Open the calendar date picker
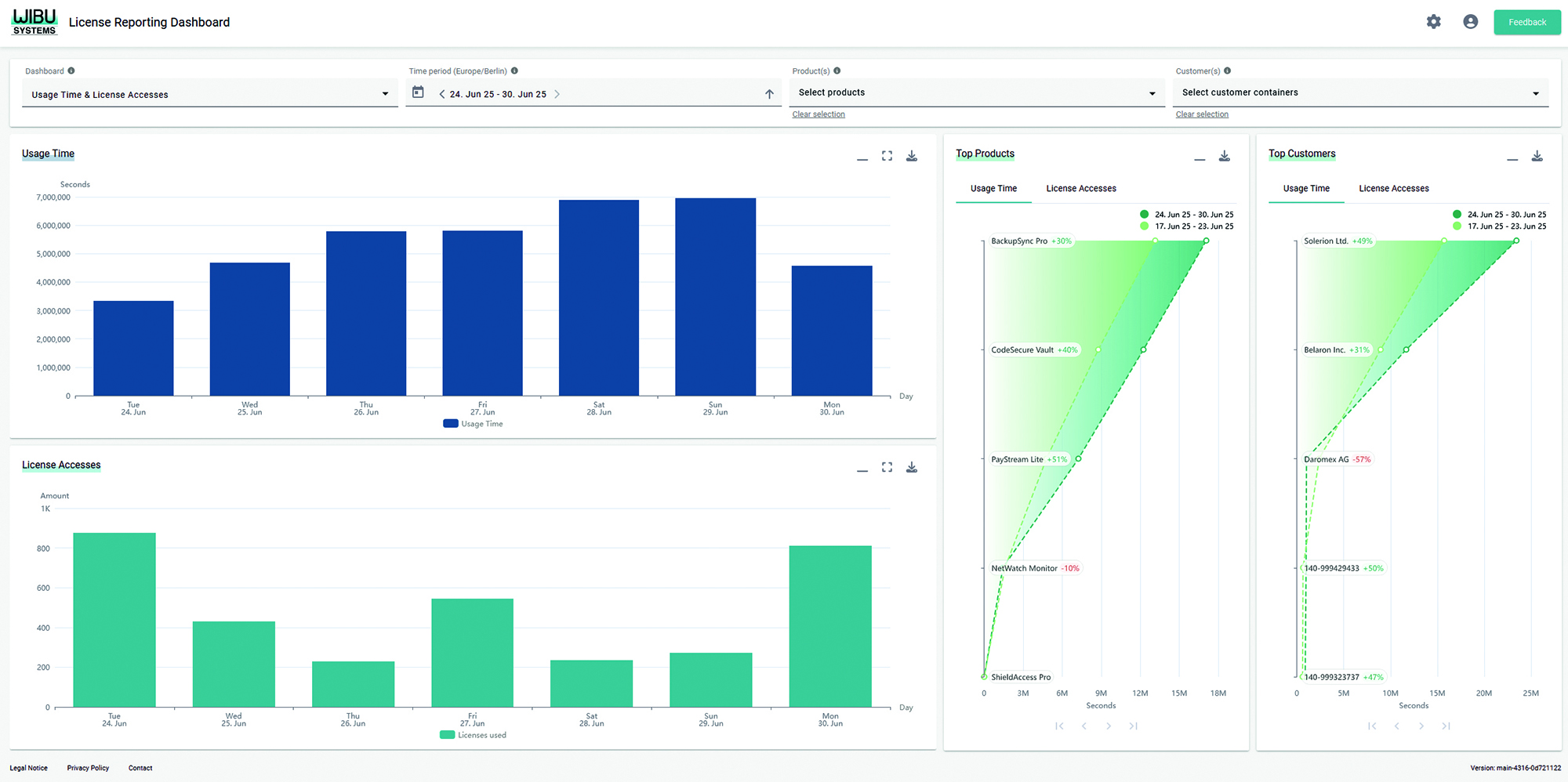This screenshot has width=1568, height=782. click(x=418, y=92)
